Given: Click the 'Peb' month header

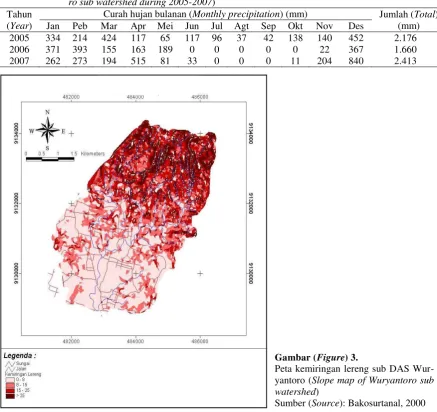Looking at the screenshot, I should tap(80, 26).
